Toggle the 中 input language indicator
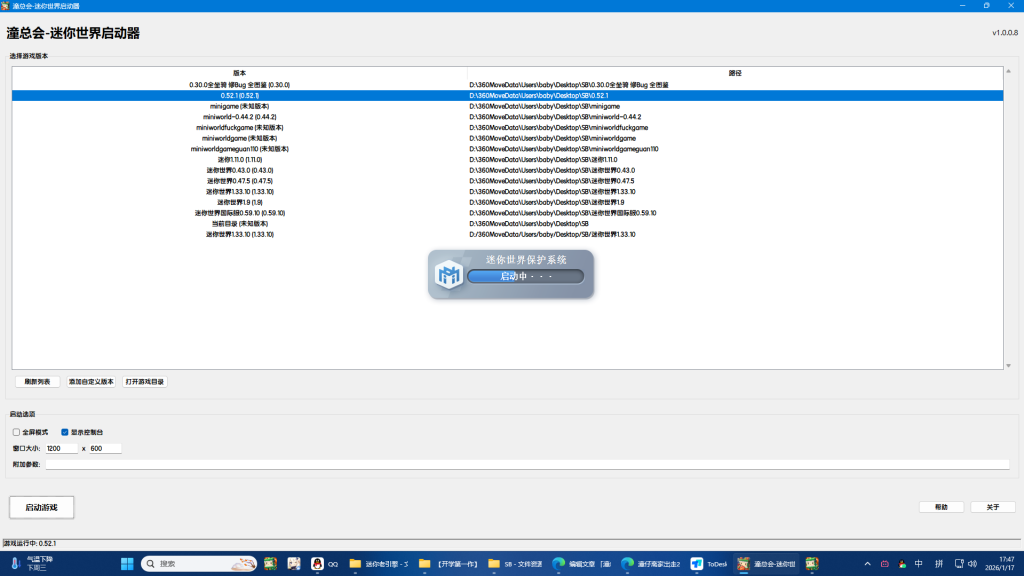This screenshot has height=576, width=1024. (x=918, y=564)
